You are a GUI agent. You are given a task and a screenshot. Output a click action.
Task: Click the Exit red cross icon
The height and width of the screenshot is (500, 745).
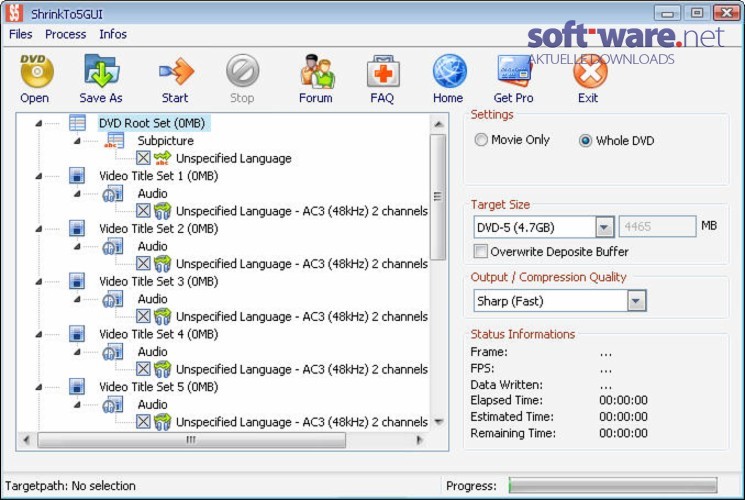(590, 72)
